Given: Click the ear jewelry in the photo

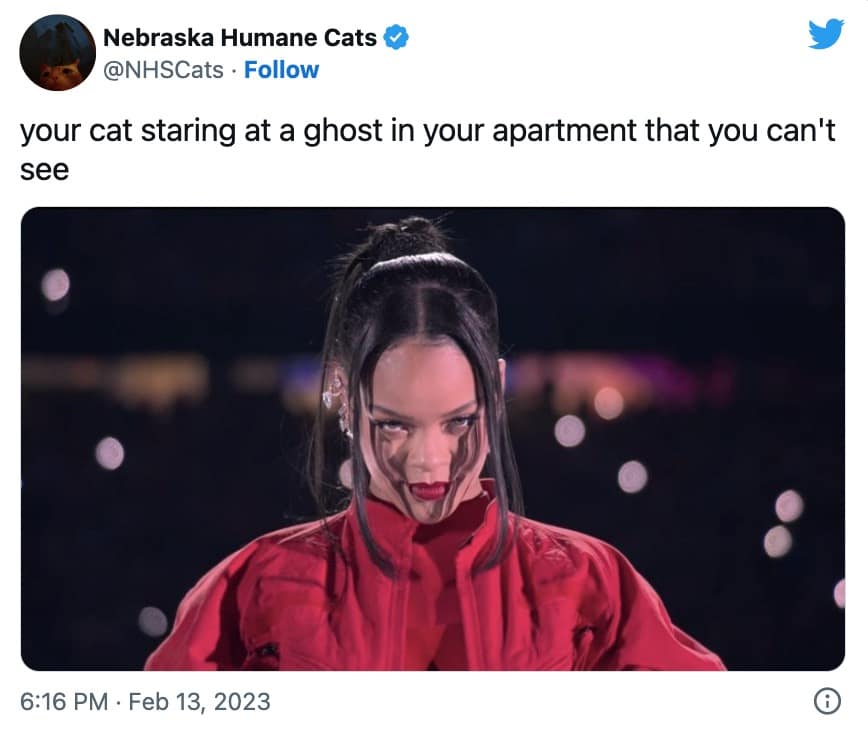Looking at the screenshot, I should pos(337,401).
